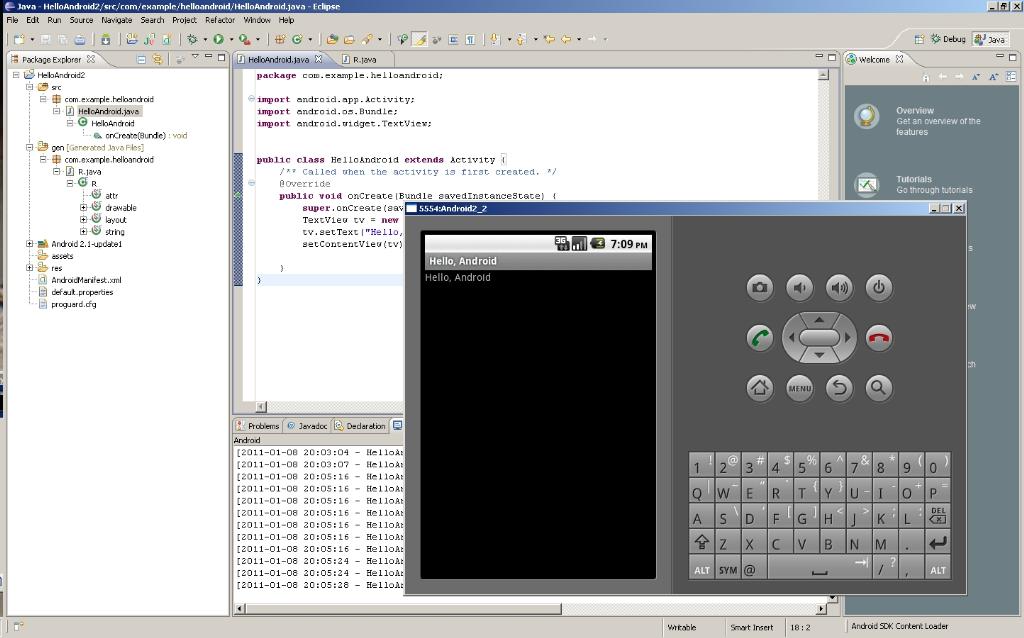Click the green Run button in toolbar

point(218,39)
